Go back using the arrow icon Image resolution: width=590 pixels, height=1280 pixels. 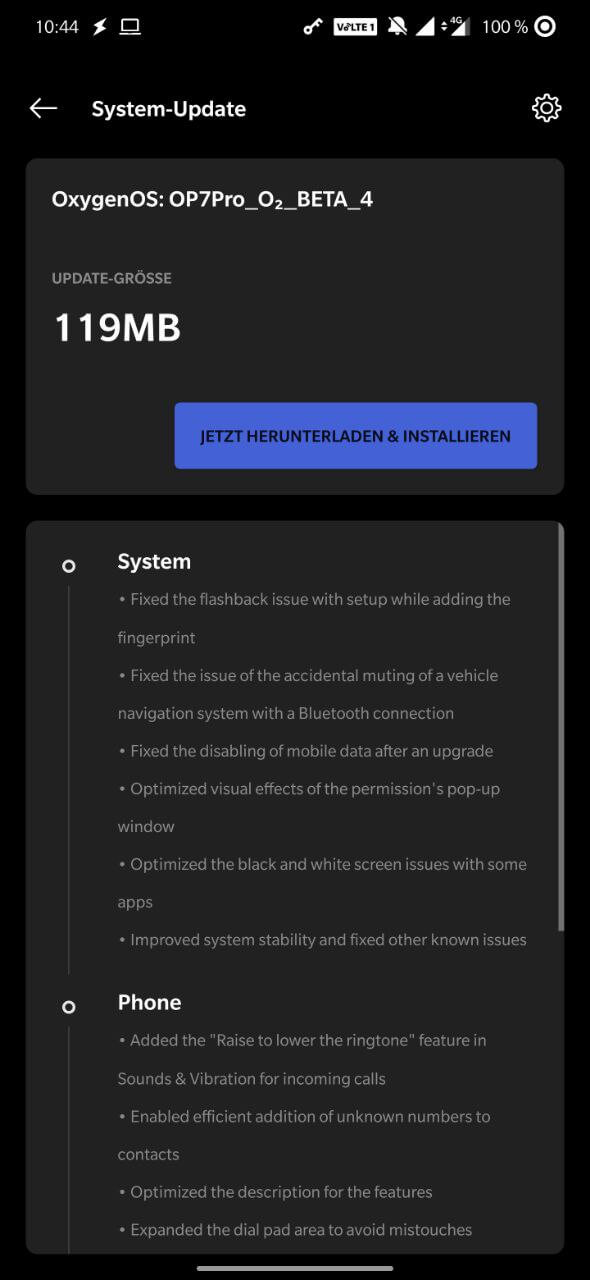click(x=43, y=108)
